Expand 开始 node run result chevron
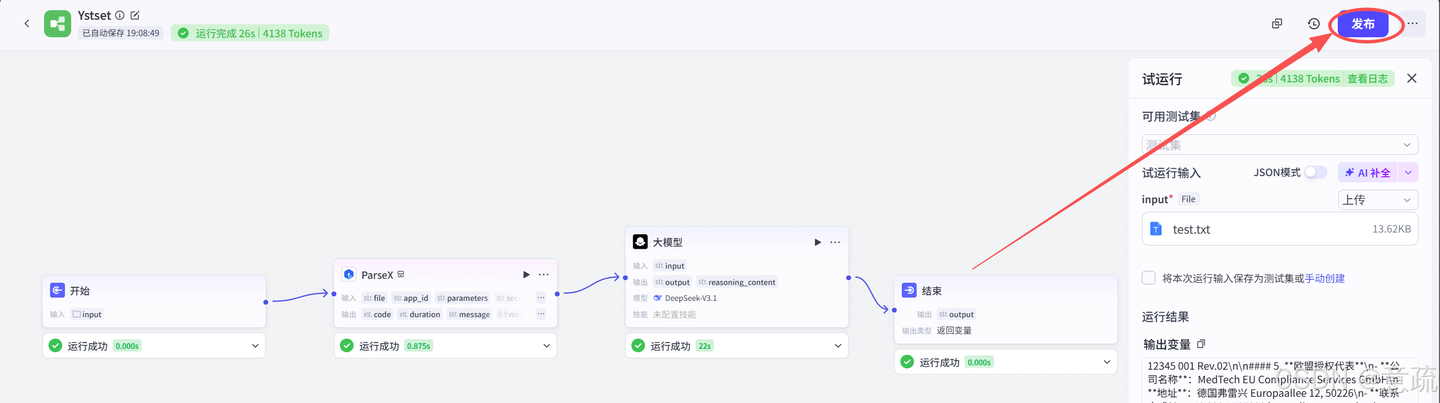This screenshot has width=1440, height=403. click(x=256, y=346)
